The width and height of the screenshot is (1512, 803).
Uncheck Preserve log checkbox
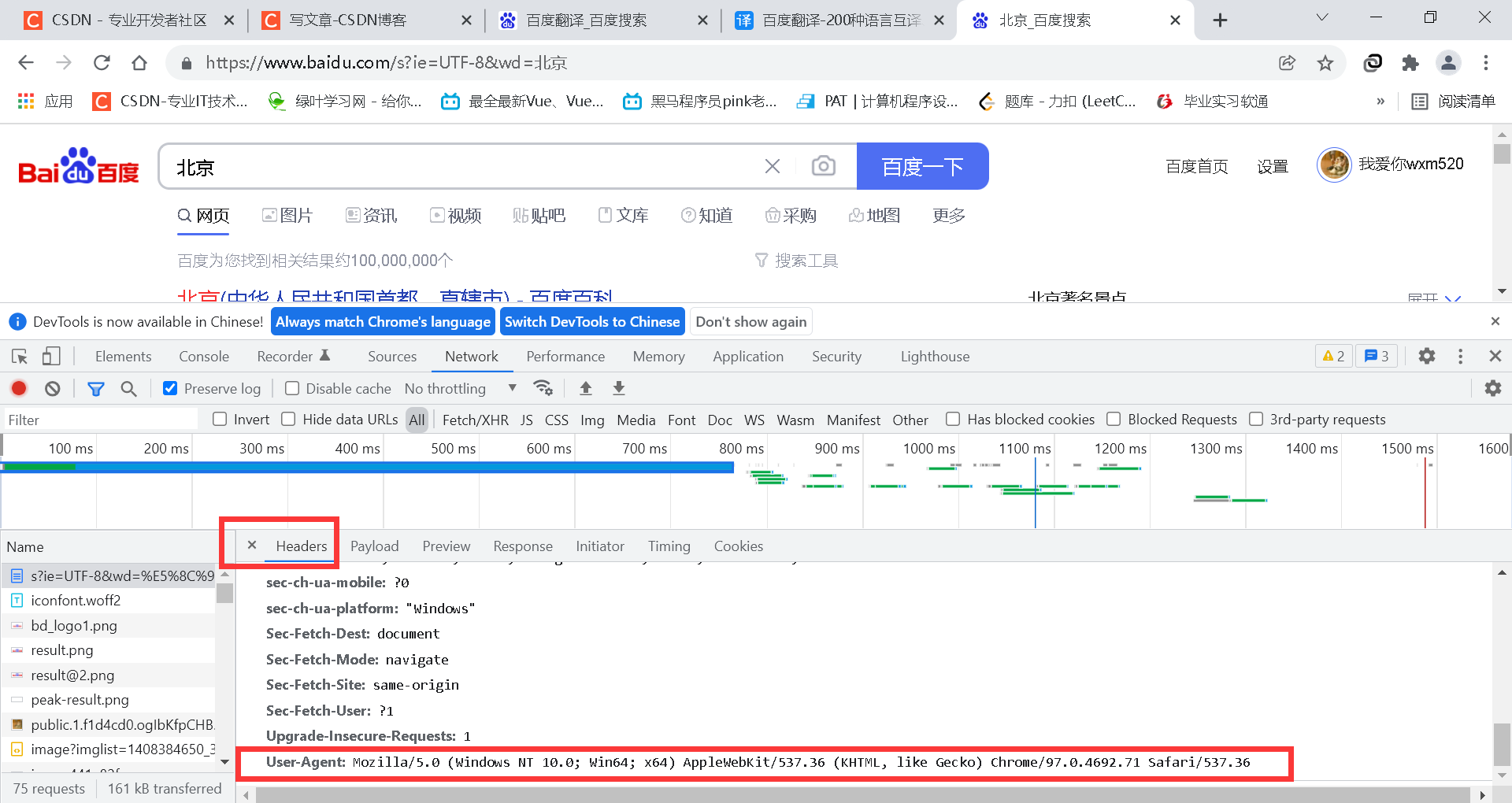(170, 388)
